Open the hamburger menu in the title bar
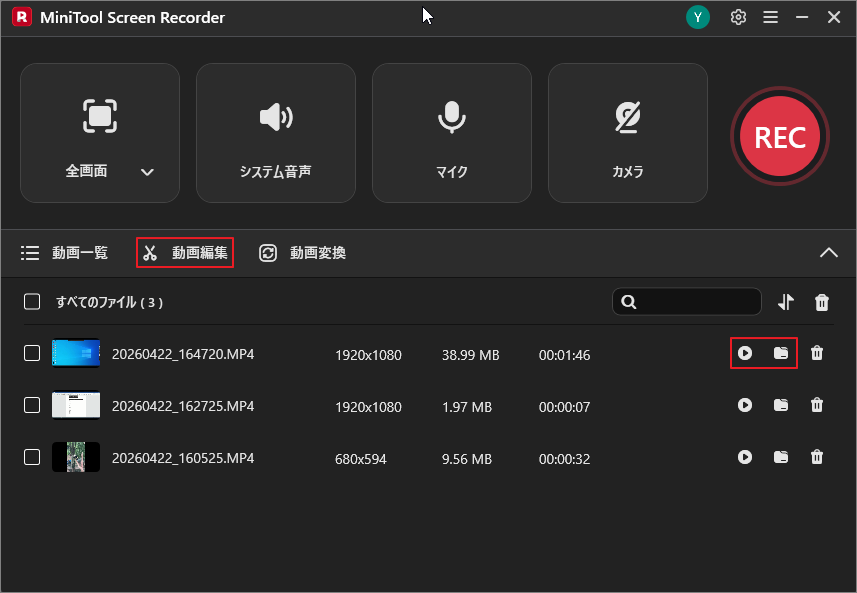 click(x=771, y=17)
